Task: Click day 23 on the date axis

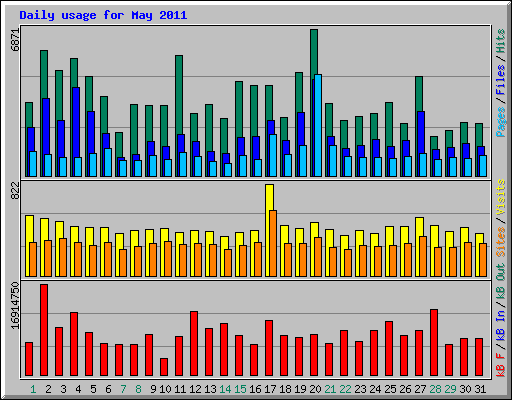Action: tap(360, 389)
